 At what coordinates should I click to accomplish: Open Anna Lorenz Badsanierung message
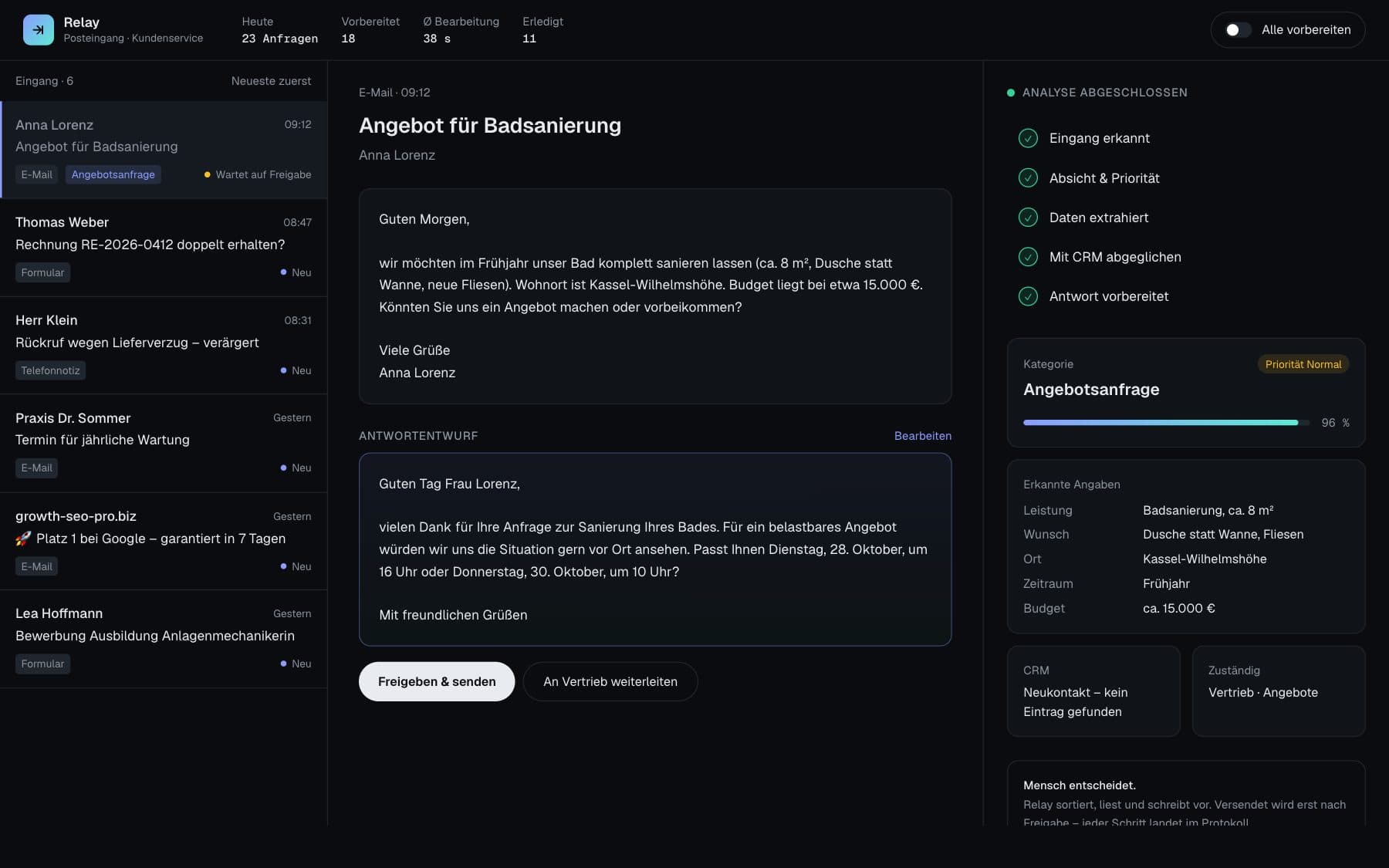[x=164, y=150]
